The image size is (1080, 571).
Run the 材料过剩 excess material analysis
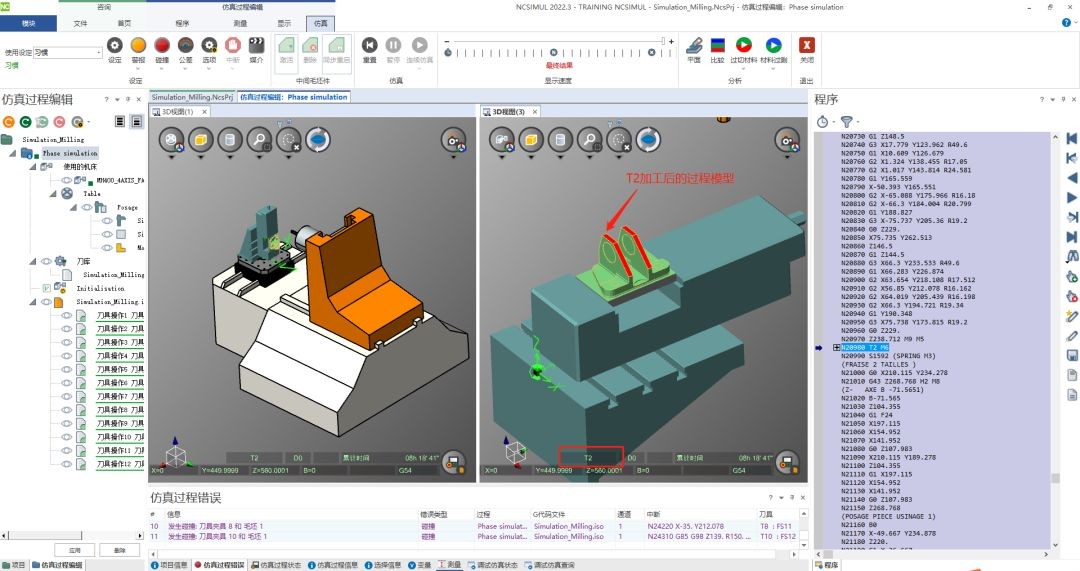(773, 45)
